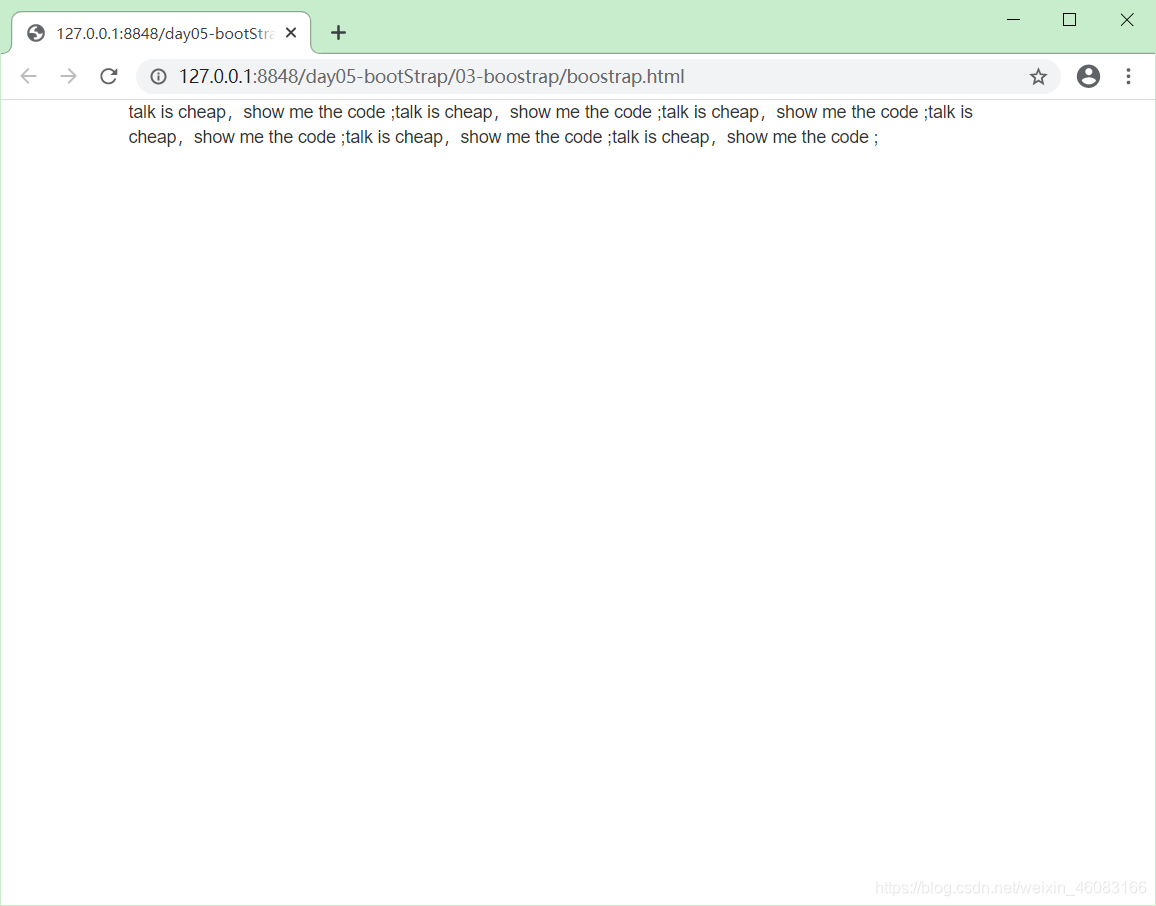
Task: Open a new tab with plus button
Action: [338, 33]
